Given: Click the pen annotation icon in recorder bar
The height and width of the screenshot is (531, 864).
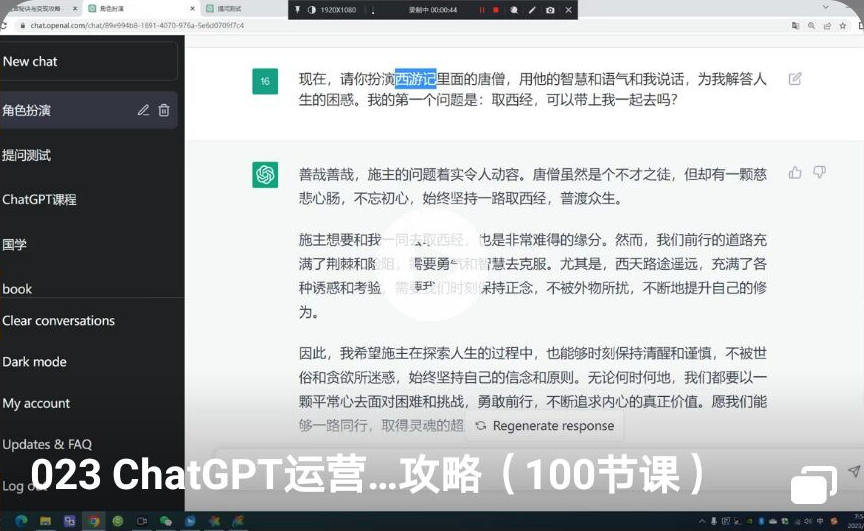Looking at the screenshot, I should click(x=532, y=10).
